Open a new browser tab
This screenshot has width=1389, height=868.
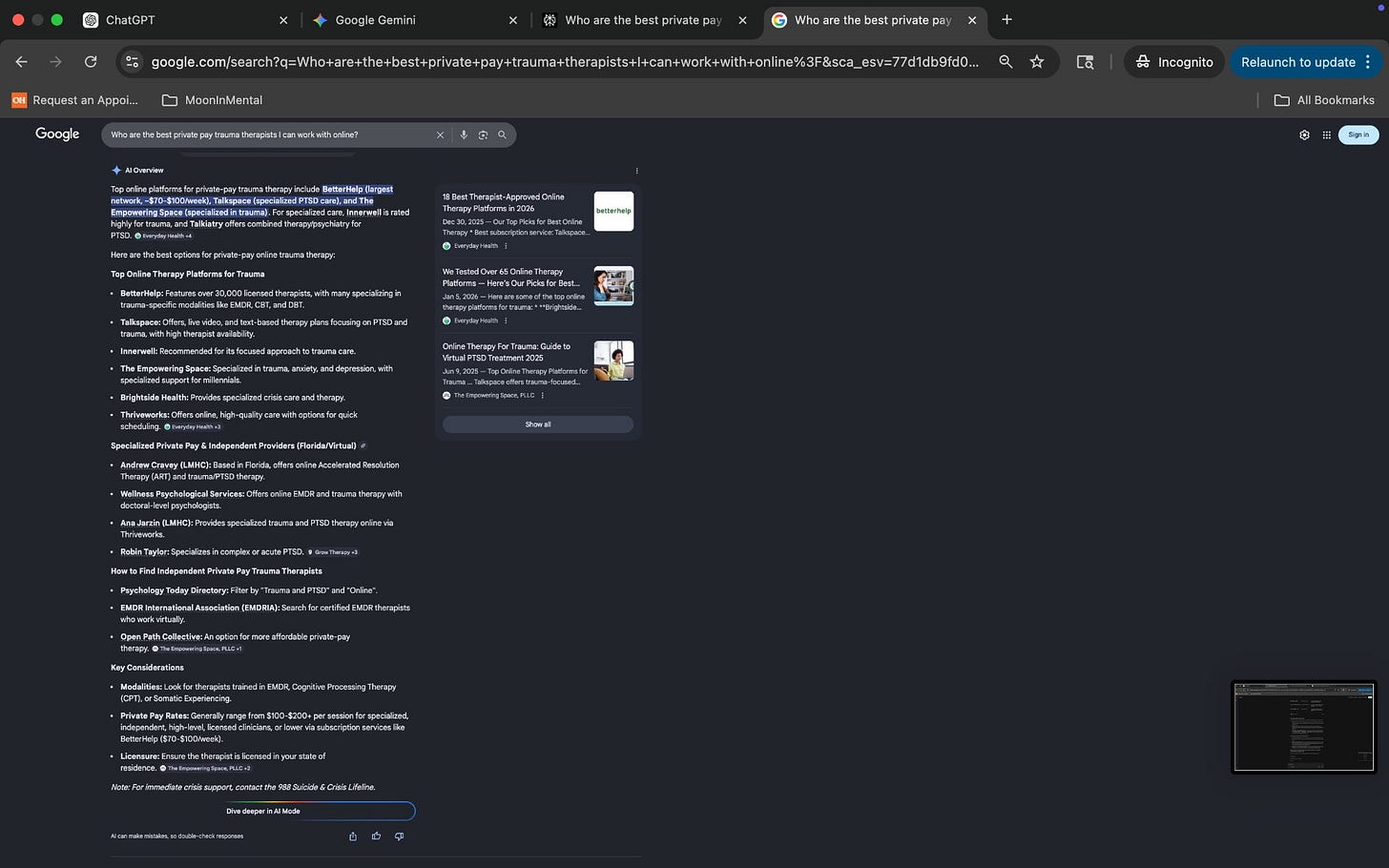[1006, 19]
